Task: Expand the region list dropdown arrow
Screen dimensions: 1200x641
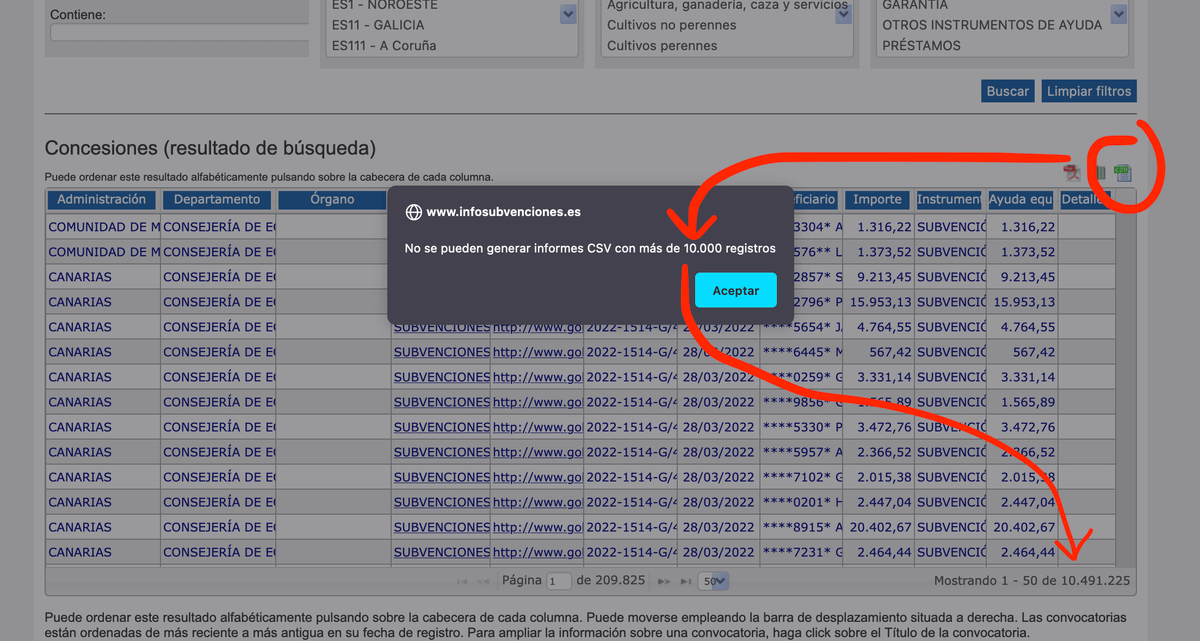Action: 568,14
